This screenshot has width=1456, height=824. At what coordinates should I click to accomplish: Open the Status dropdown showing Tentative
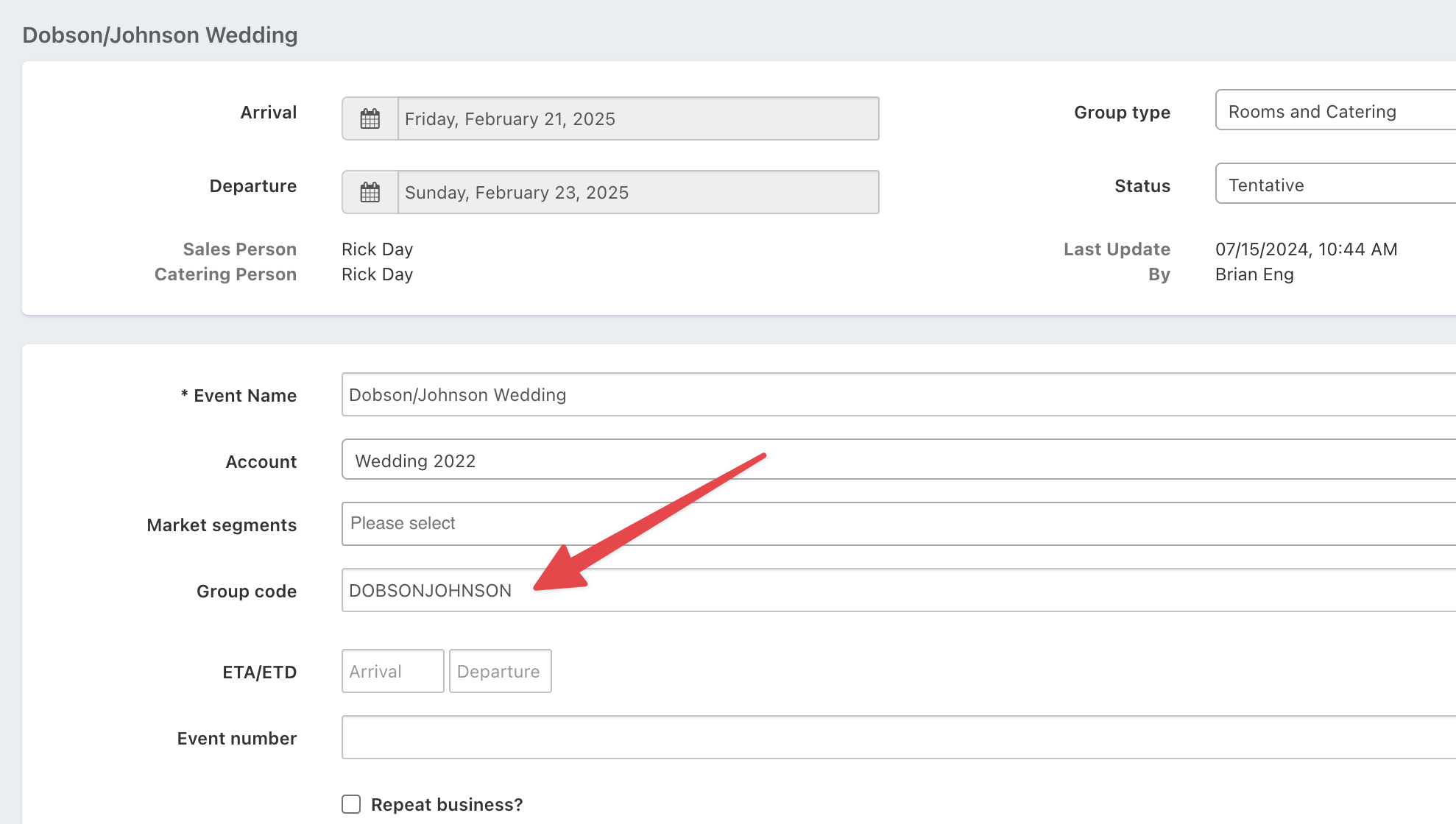click(1332, 185)
